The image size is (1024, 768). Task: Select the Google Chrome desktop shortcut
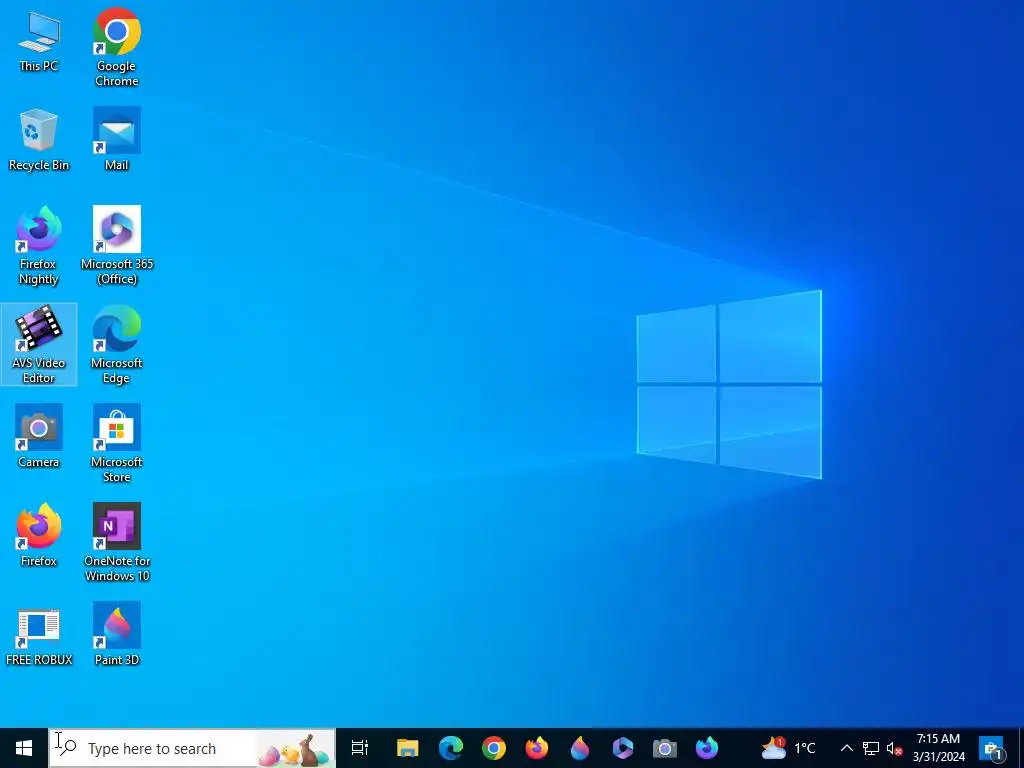[117, 47]
